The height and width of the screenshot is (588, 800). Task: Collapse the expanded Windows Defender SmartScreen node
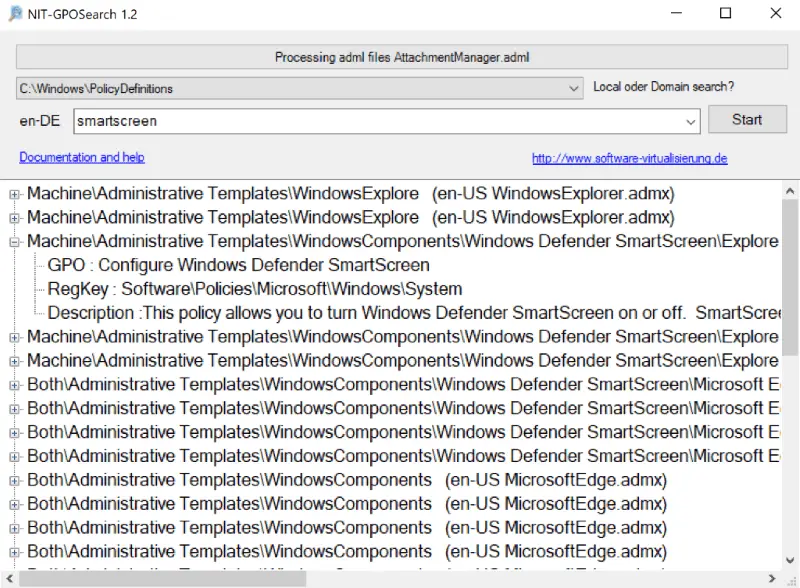(14, 242)
